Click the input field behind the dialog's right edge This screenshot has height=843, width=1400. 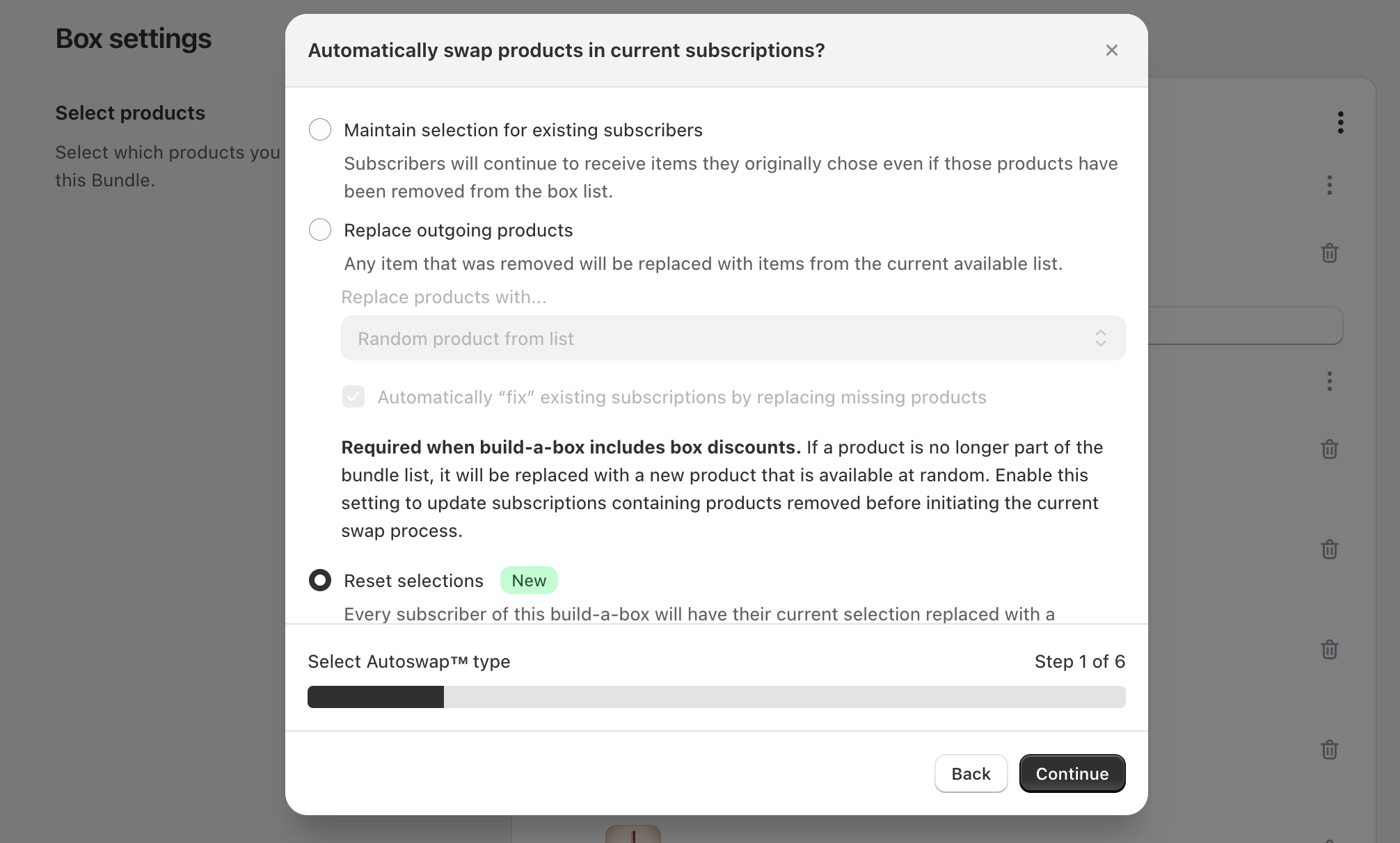[1246, 326]
